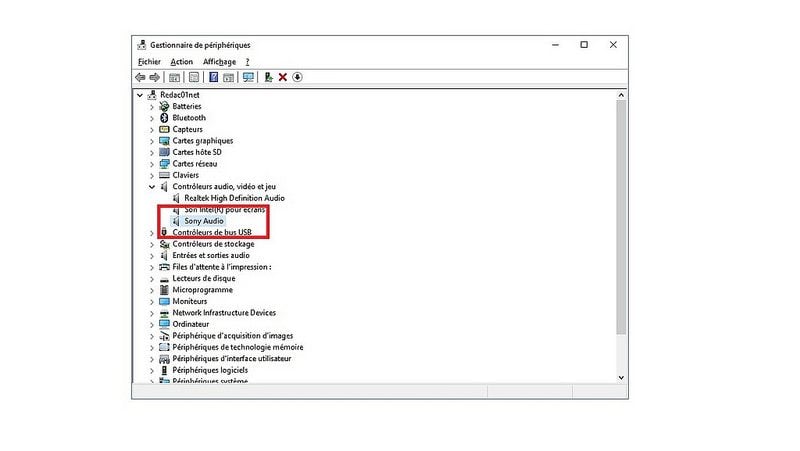
Task: Click the Bluetooth category icon
Action: [164, 118]
